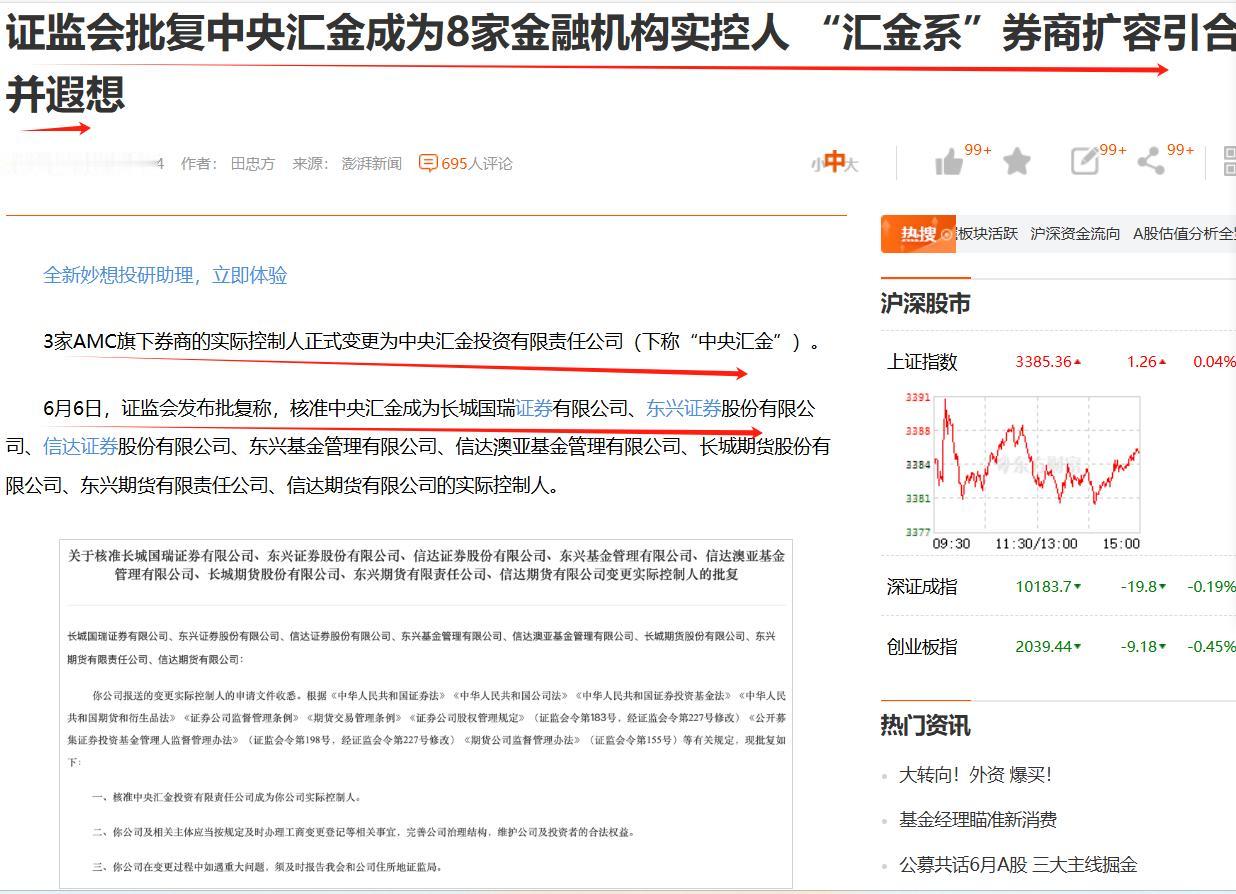Open news 基金经理瞄准新消费

pyautogui.click(x=978, y=820)
